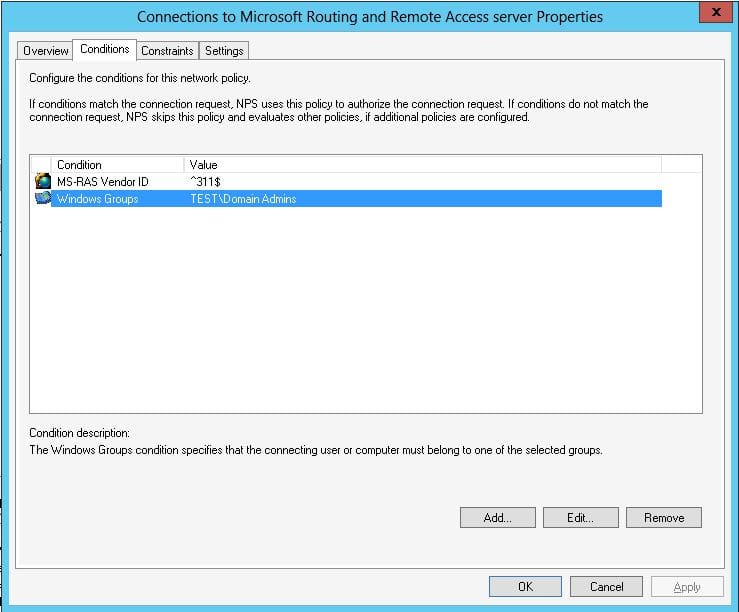Close the Properties dialog window

(715, 12)
